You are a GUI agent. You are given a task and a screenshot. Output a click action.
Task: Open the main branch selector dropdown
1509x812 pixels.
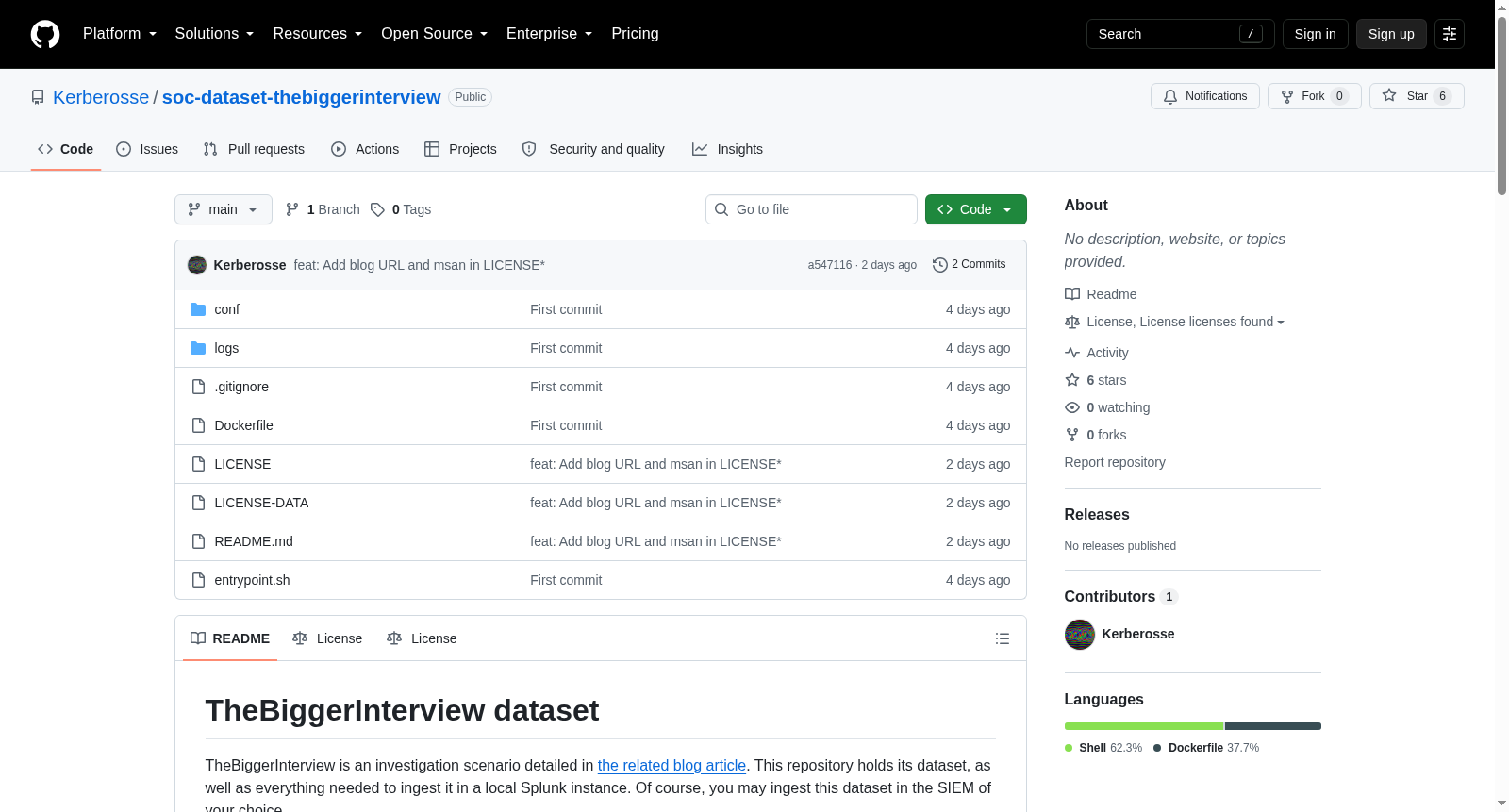pos(224,209)
